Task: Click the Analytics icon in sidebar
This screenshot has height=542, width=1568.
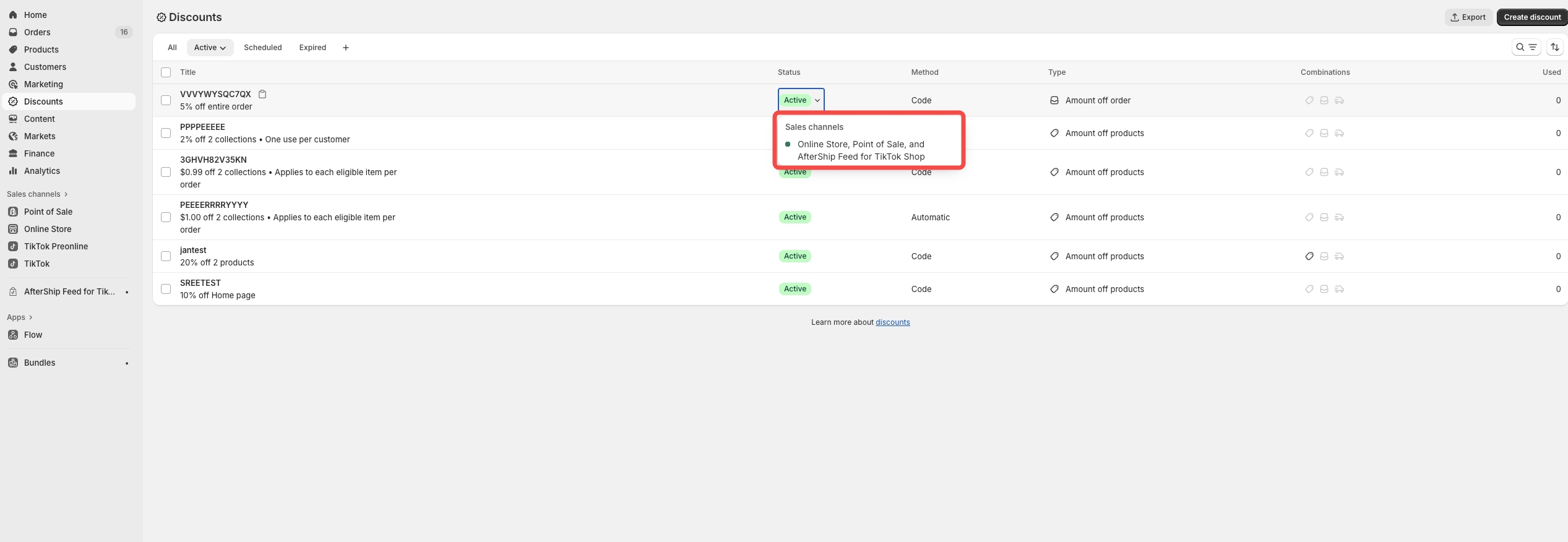Action: point(13,171)
